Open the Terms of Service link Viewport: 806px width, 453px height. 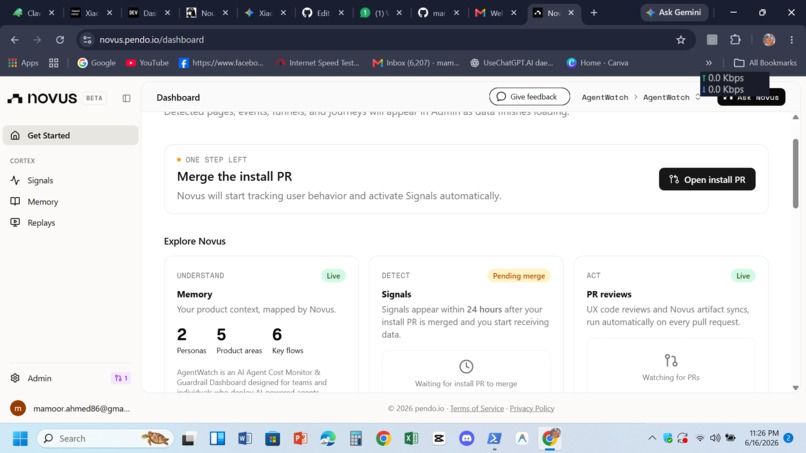point(477,408)
